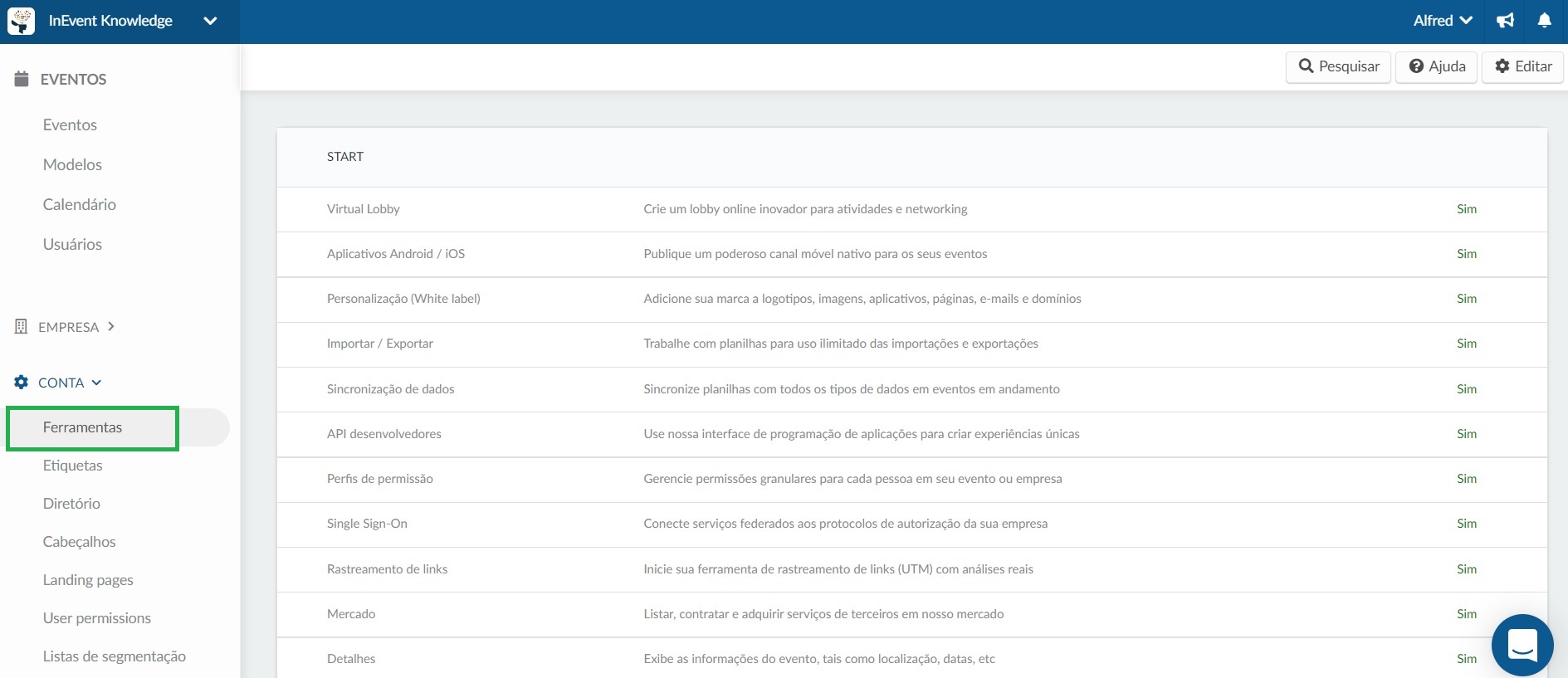The width and height of the screenshot is (1568, 678).
Task: Click Sim value for Rastreamento de links
Action: point(1467,569)
